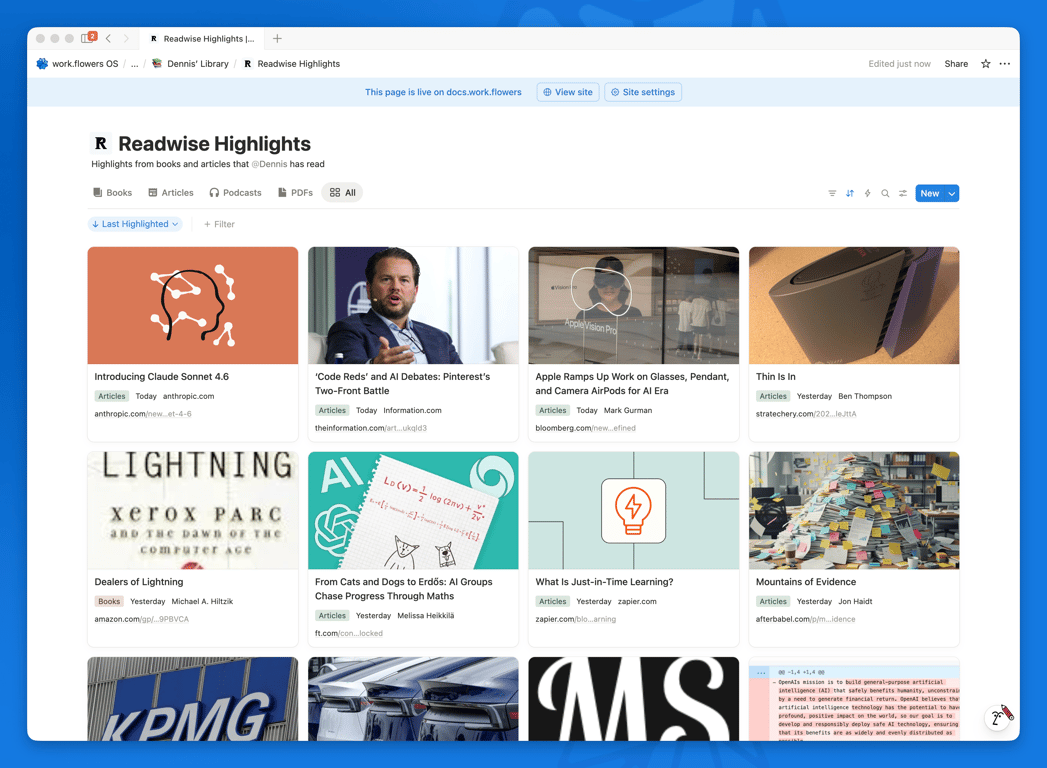1047x768 pixels.
Task: Click the @Dennis mention in description
Action: pos(269,164)
